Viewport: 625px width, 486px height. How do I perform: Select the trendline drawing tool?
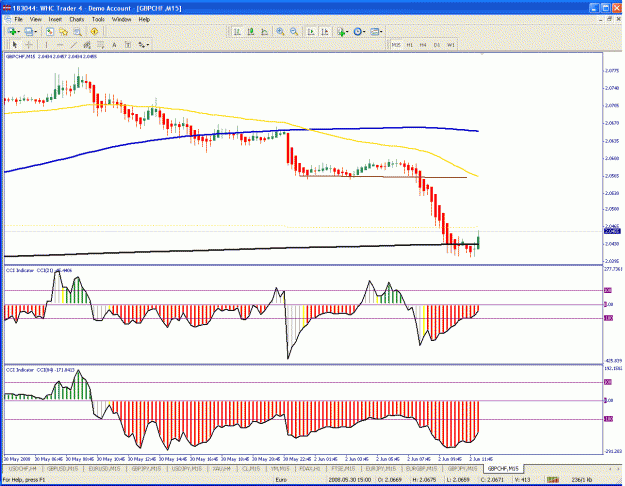73,45
